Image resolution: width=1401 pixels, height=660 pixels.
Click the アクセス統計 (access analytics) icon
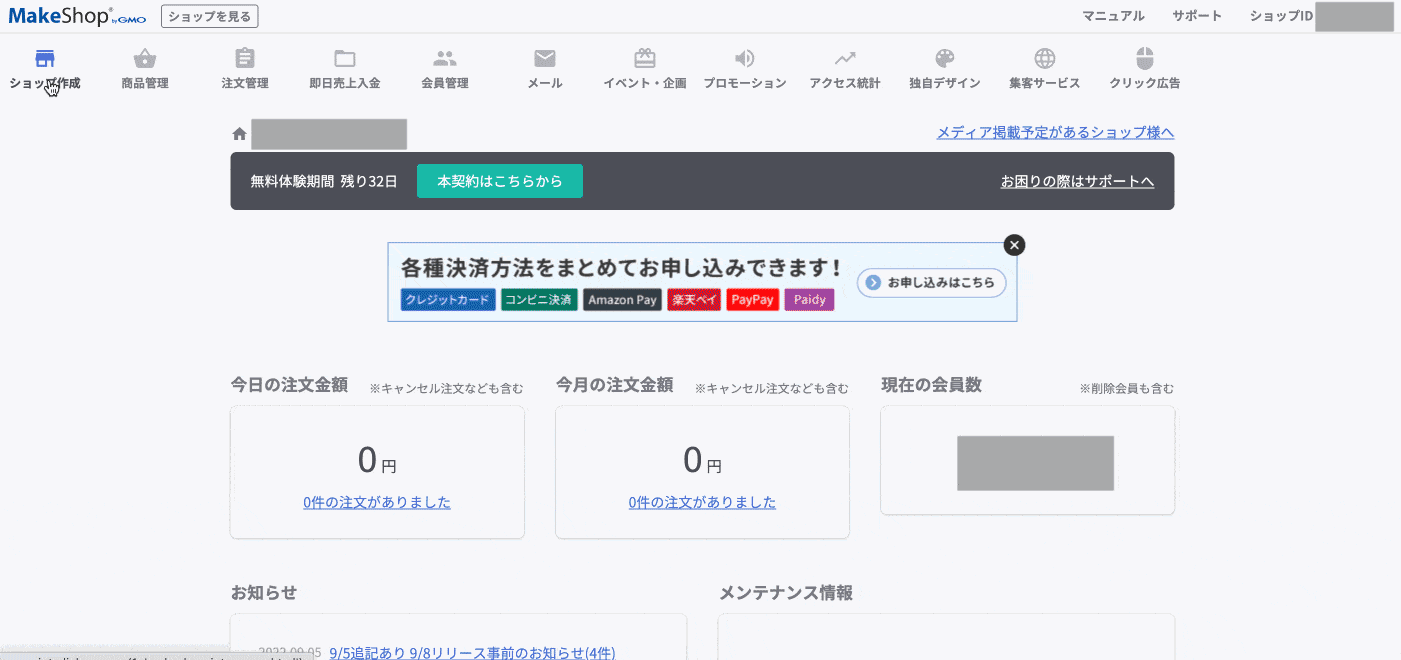pos(844,68)
